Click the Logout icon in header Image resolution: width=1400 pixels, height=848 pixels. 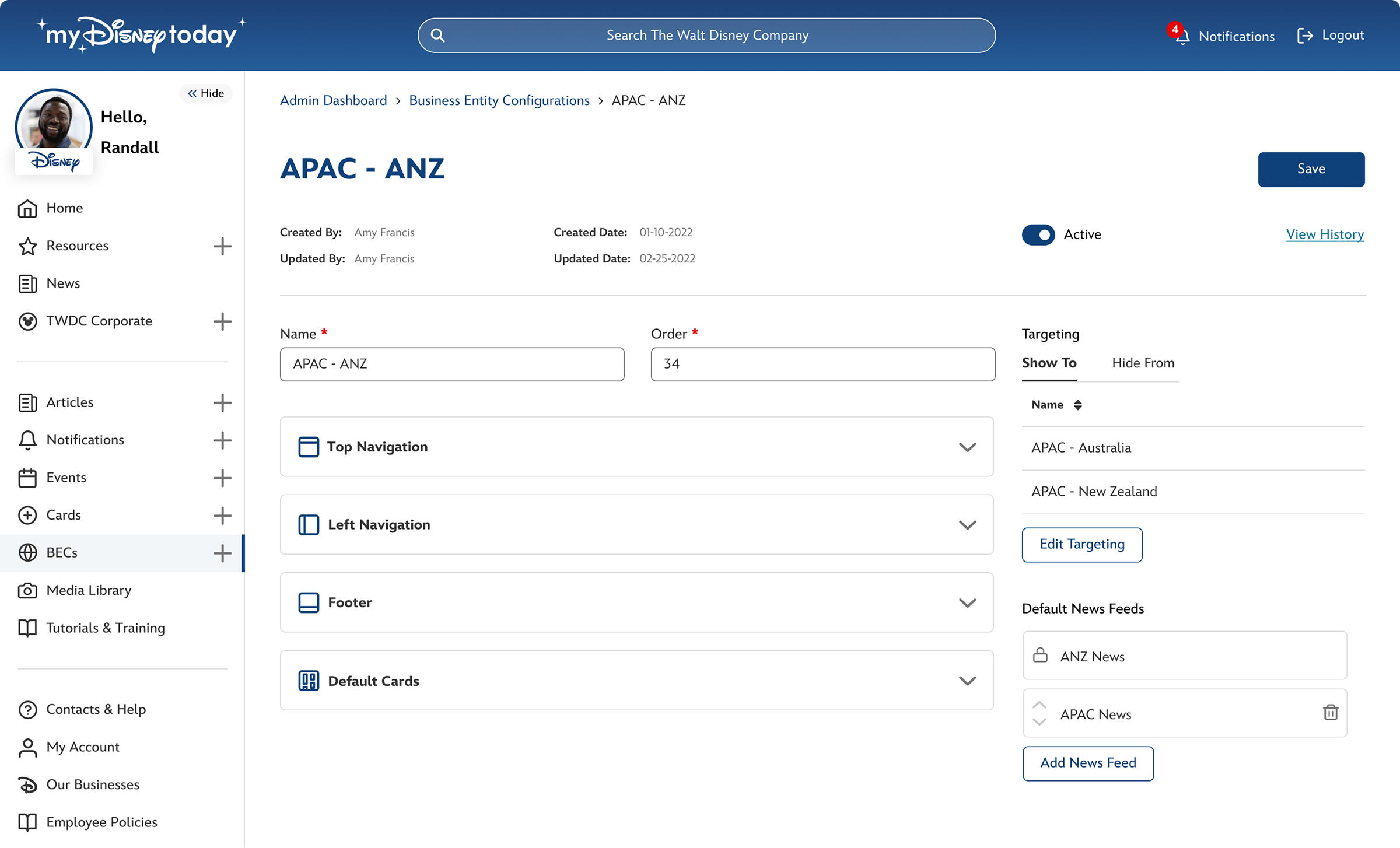click(1305, 36)
